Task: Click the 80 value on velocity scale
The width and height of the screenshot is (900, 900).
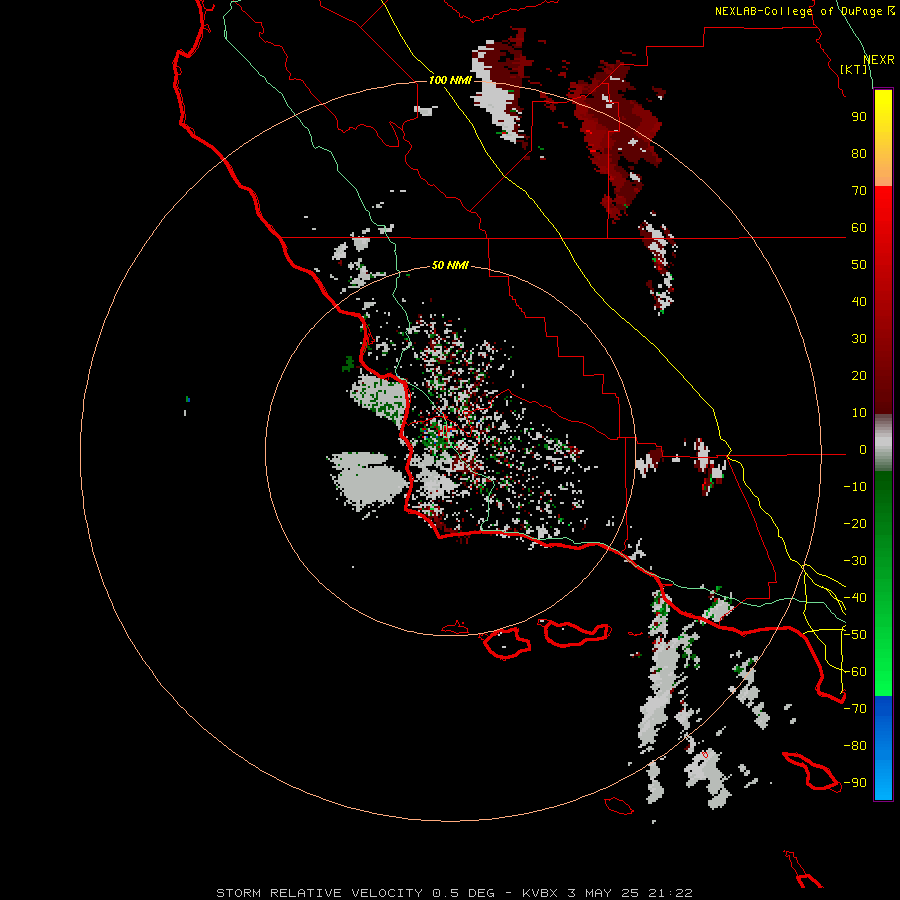Action: [859, 153]
